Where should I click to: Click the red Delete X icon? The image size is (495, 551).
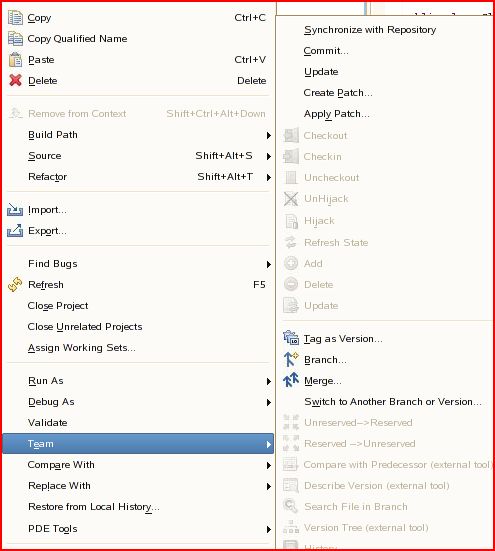pos(15,80)
